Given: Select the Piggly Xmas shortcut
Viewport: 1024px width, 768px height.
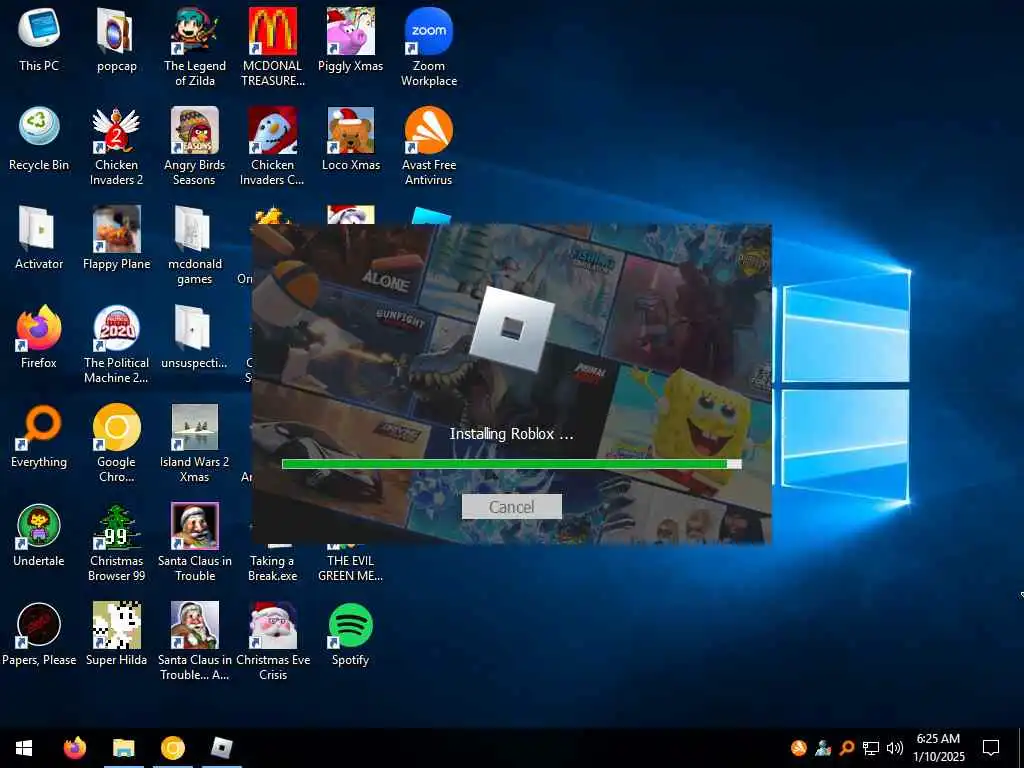Looking at the screenshot, I should pyautogui.click(x=351, y=40).
